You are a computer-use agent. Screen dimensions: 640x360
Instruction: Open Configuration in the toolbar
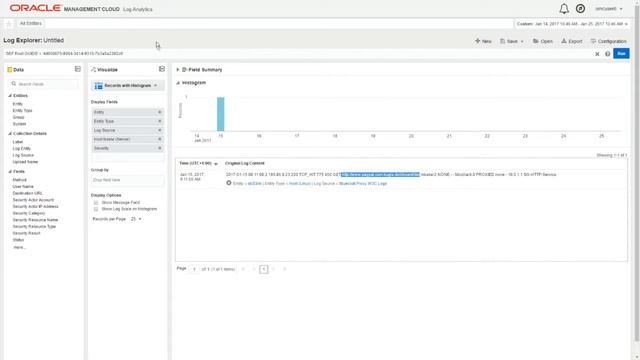click(x=608, y=41)
